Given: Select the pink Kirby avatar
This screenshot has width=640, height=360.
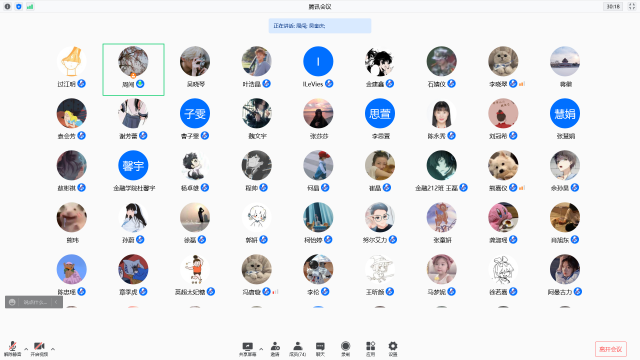Looking at the screenshot, I should coord(503,217).
